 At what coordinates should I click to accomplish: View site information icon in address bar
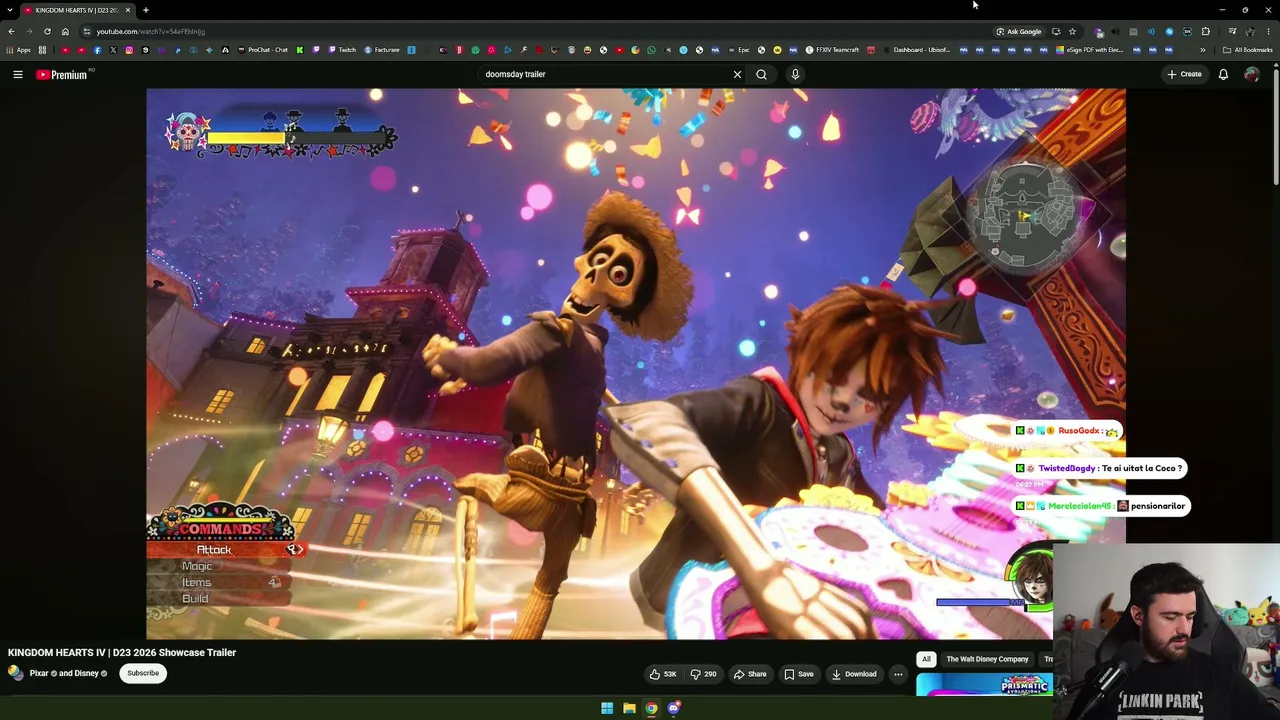point(87,31)
